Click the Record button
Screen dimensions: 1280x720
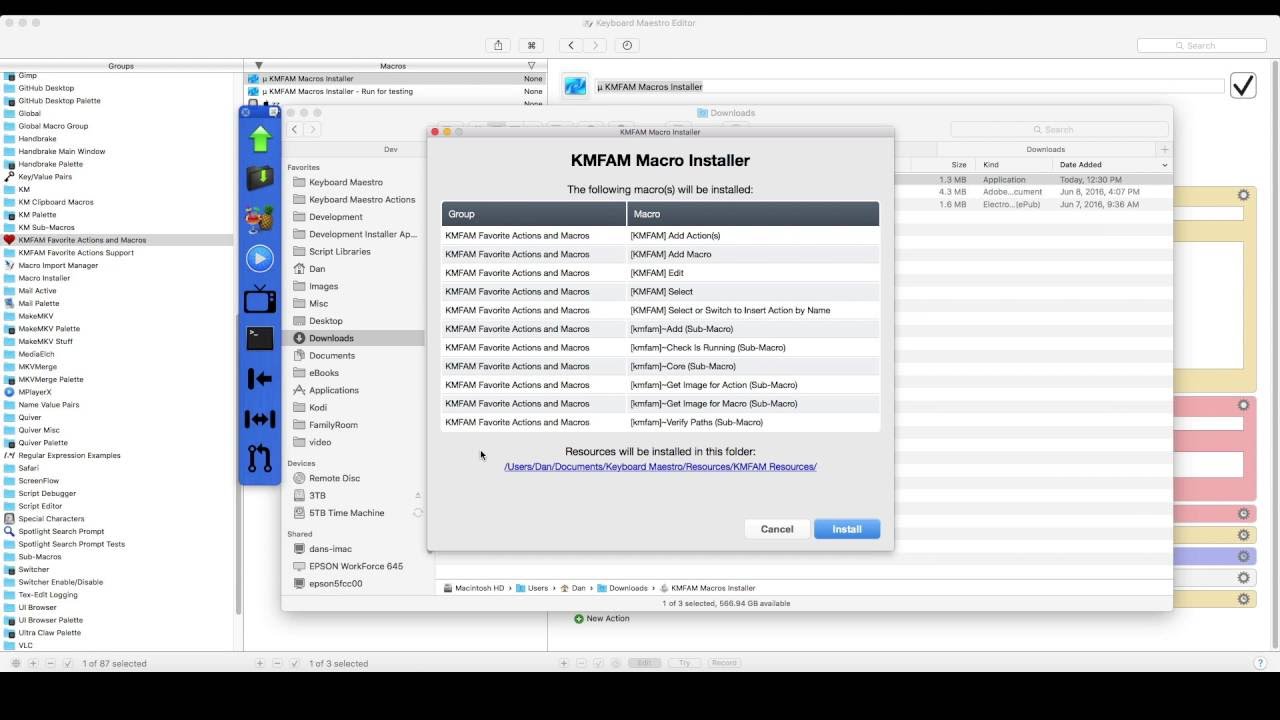[x=724, y=663]
